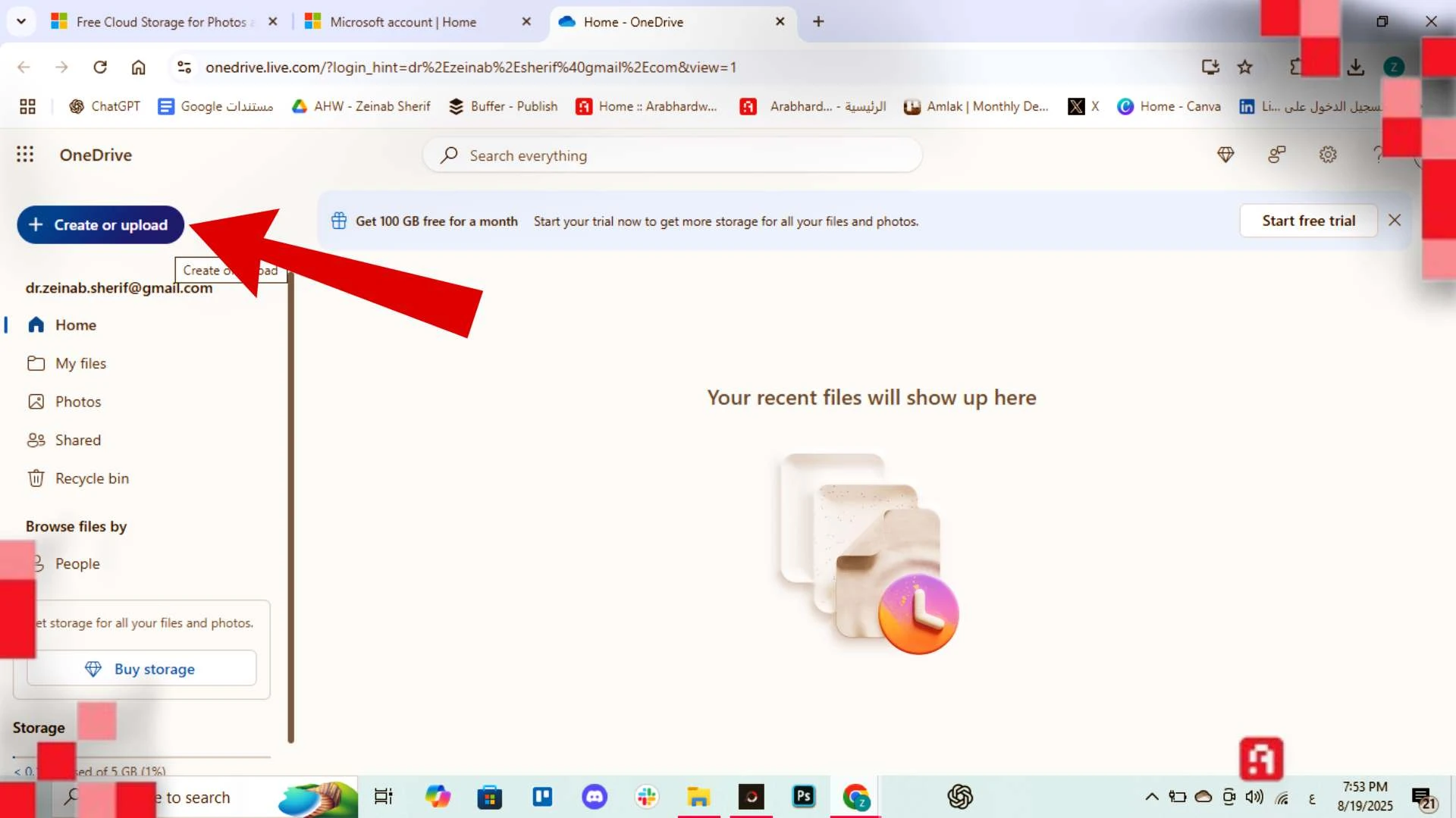Viewport: 1456px width, 818px height.
Task: Dismiss the 100 GB free trial banner
Action: pos(1395,221)
